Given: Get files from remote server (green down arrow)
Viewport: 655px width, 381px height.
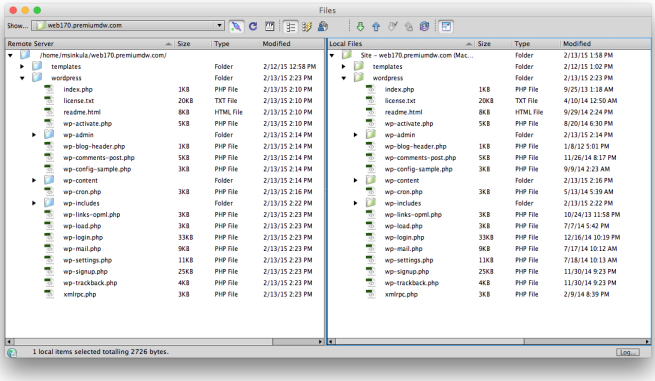Looking at the screenshot, I should click(x=360, y=27).
